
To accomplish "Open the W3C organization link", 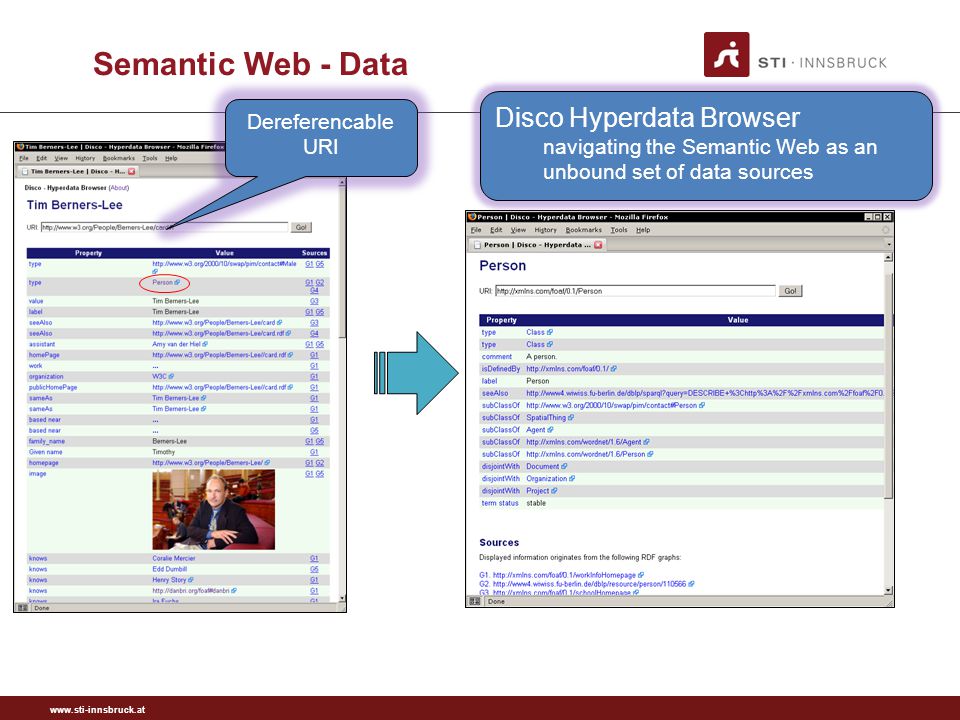I will (159, 377).
